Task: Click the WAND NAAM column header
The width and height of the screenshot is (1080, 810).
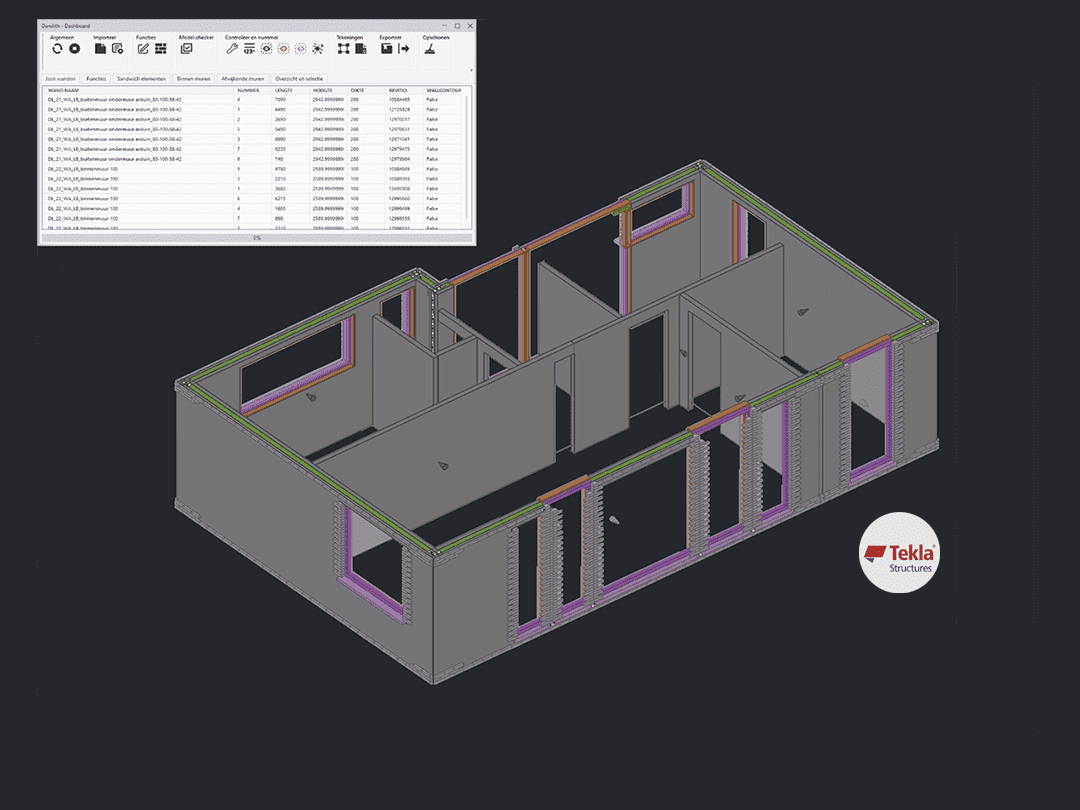Action: (63, 90)
